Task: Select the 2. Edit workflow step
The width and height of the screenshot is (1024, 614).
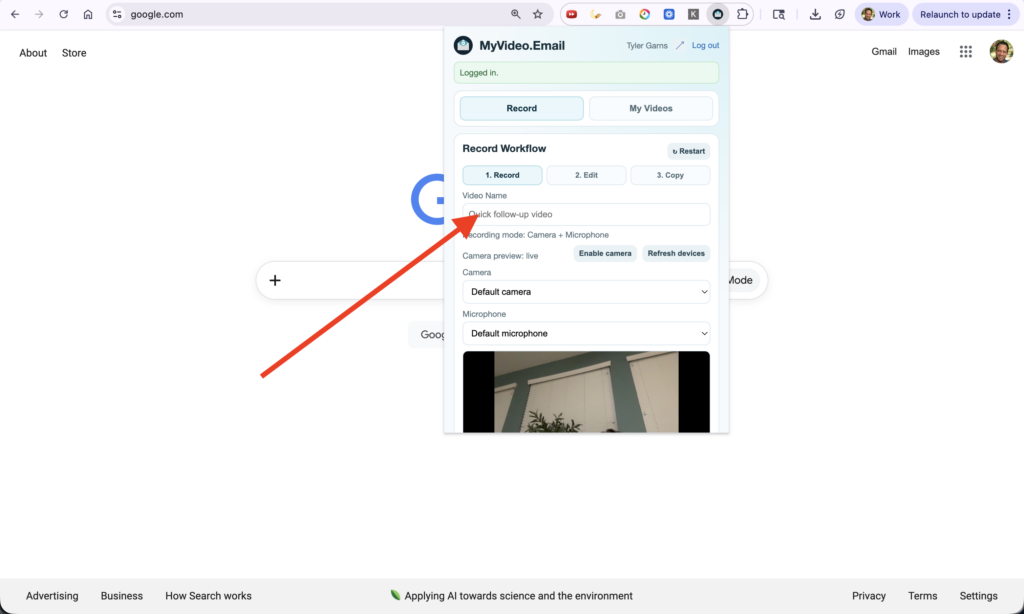Action: coord(586,176)
